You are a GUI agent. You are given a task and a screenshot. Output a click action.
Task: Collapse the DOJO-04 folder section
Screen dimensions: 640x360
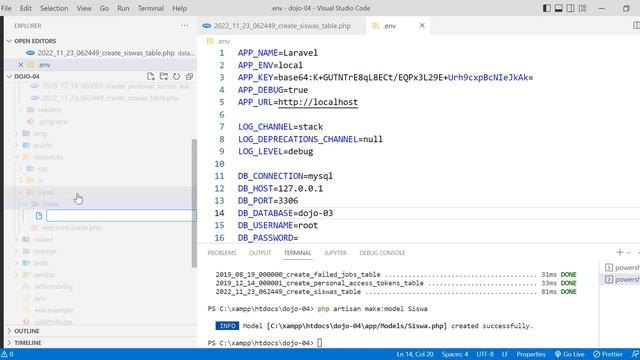click(x=9, y=76)
